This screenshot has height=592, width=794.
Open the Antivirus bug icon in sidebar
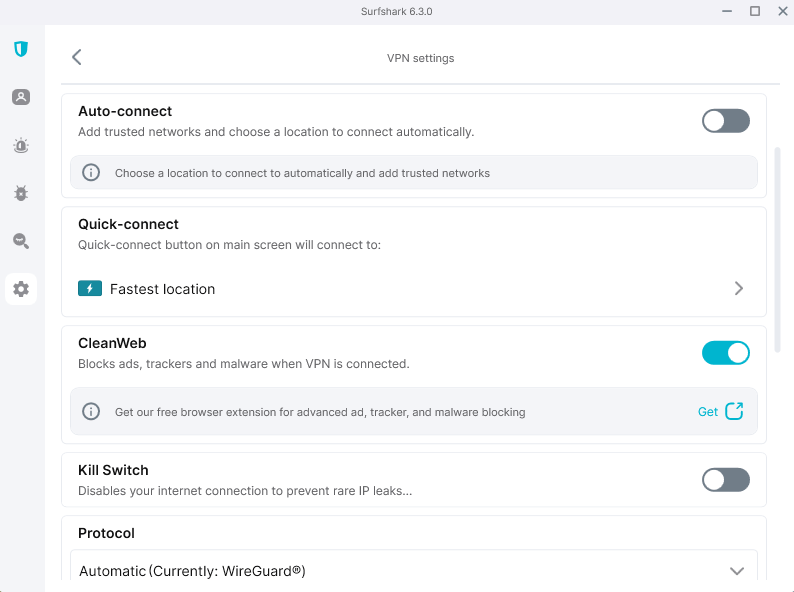point(21,193)
